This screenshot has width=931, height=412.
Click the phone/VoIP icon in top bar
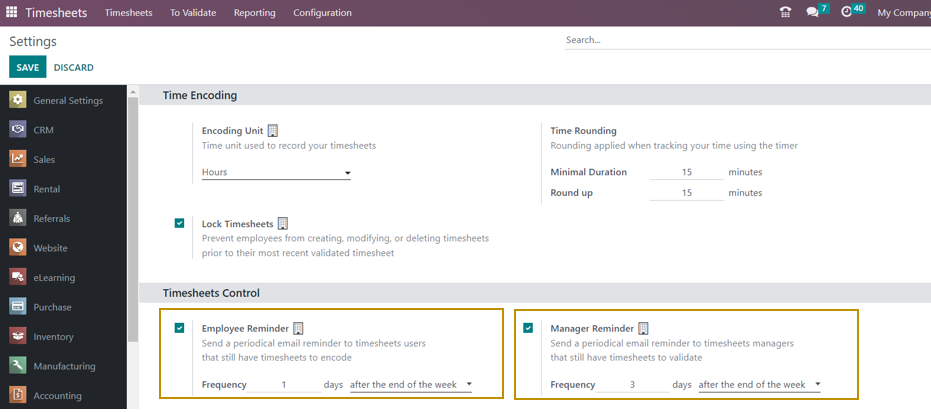click(x=785, y=13)
